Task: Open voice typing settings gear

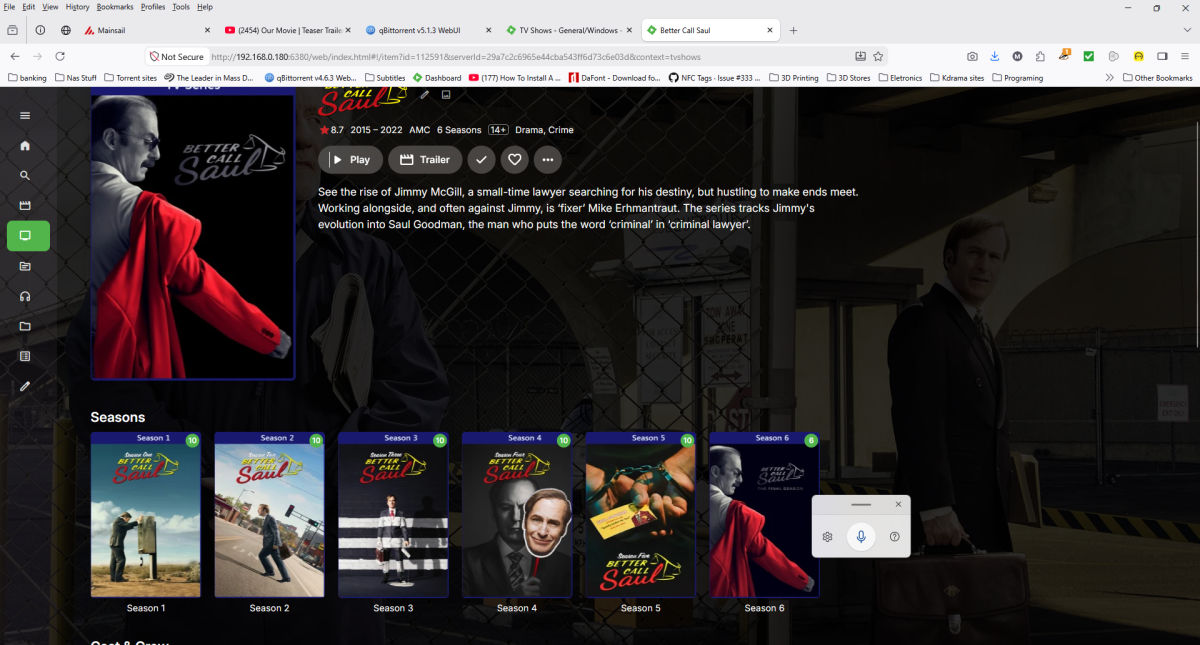Action: 828,537
